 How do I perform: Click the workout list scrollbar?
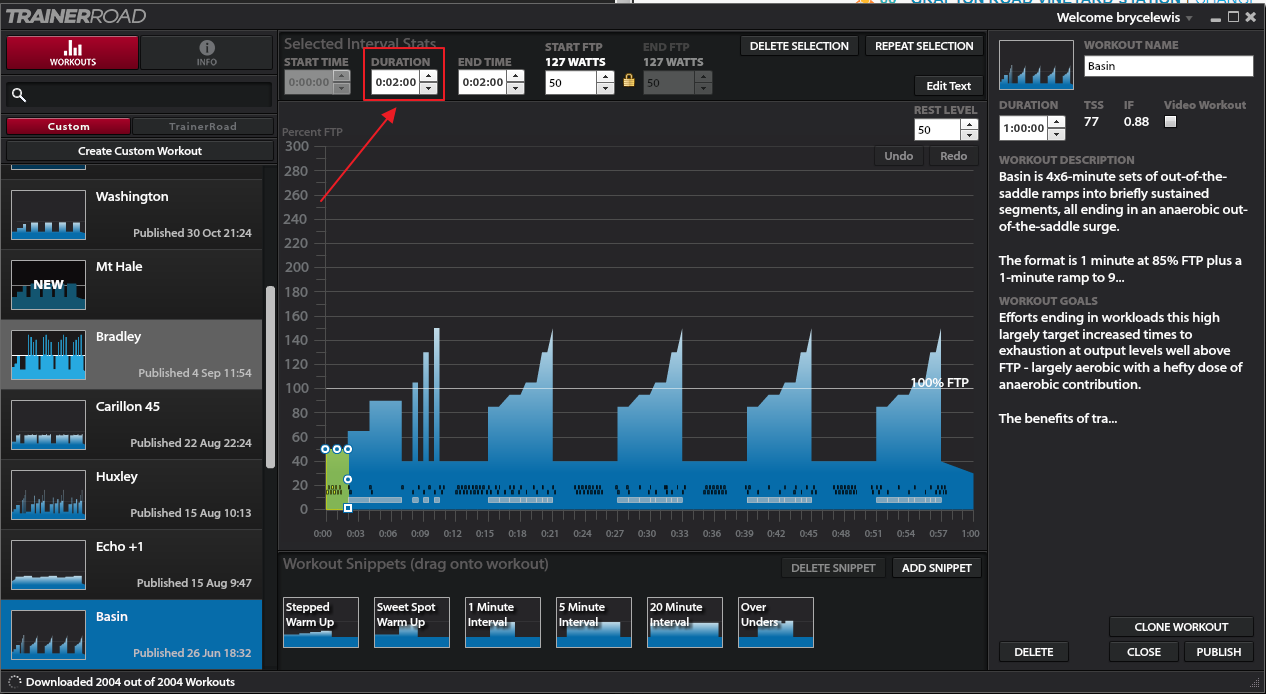(x=269, y=377)
